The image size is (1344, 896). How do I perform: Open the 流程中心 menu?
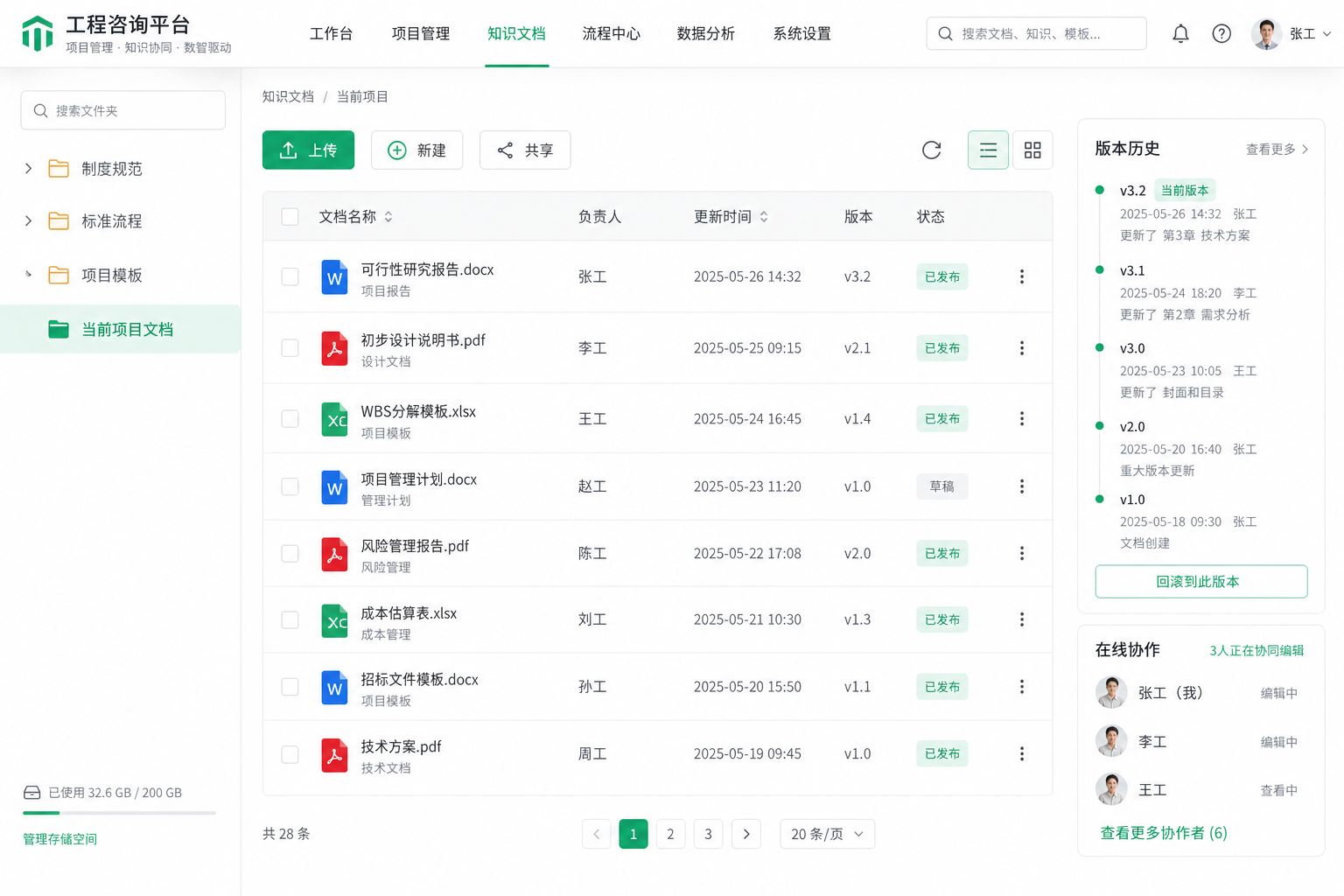pos(612,33)
